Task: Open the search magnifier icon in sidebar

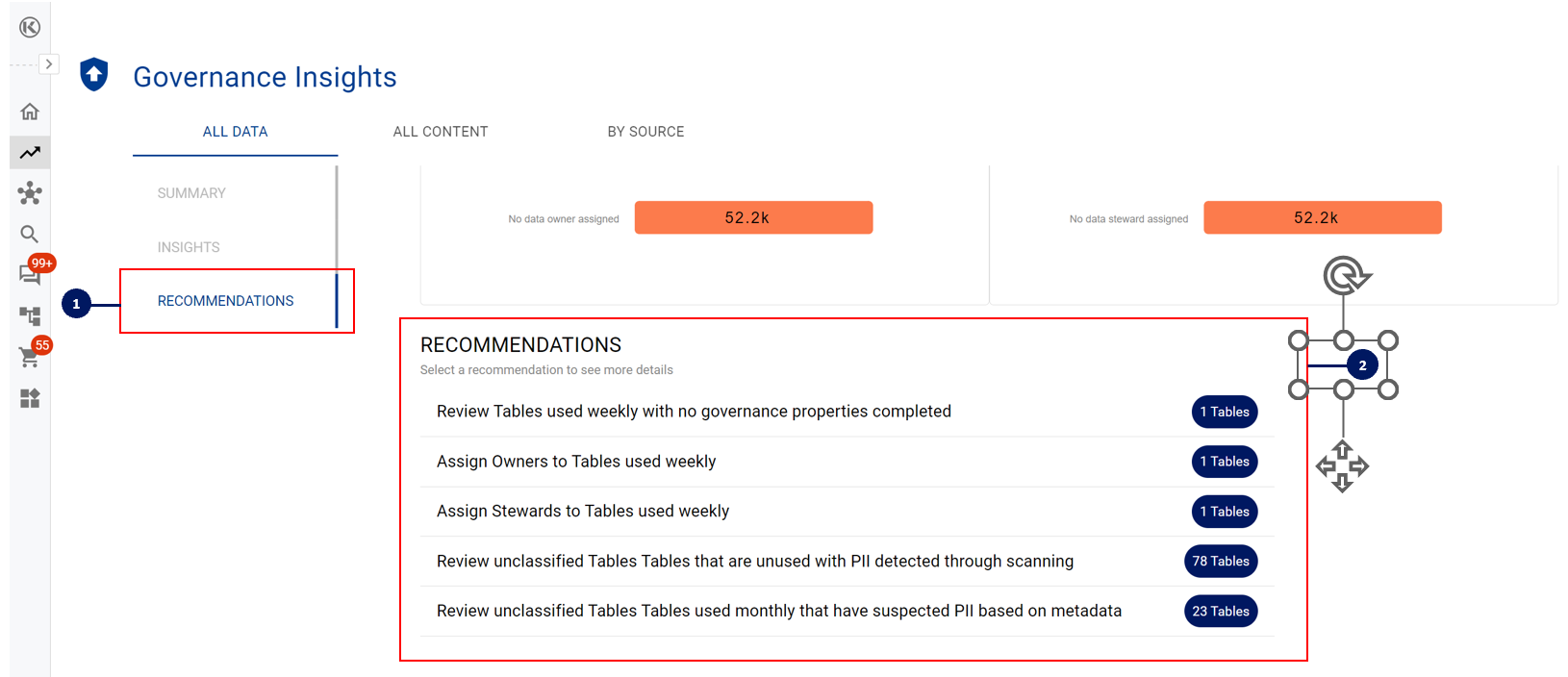Action: coord(30,234)
